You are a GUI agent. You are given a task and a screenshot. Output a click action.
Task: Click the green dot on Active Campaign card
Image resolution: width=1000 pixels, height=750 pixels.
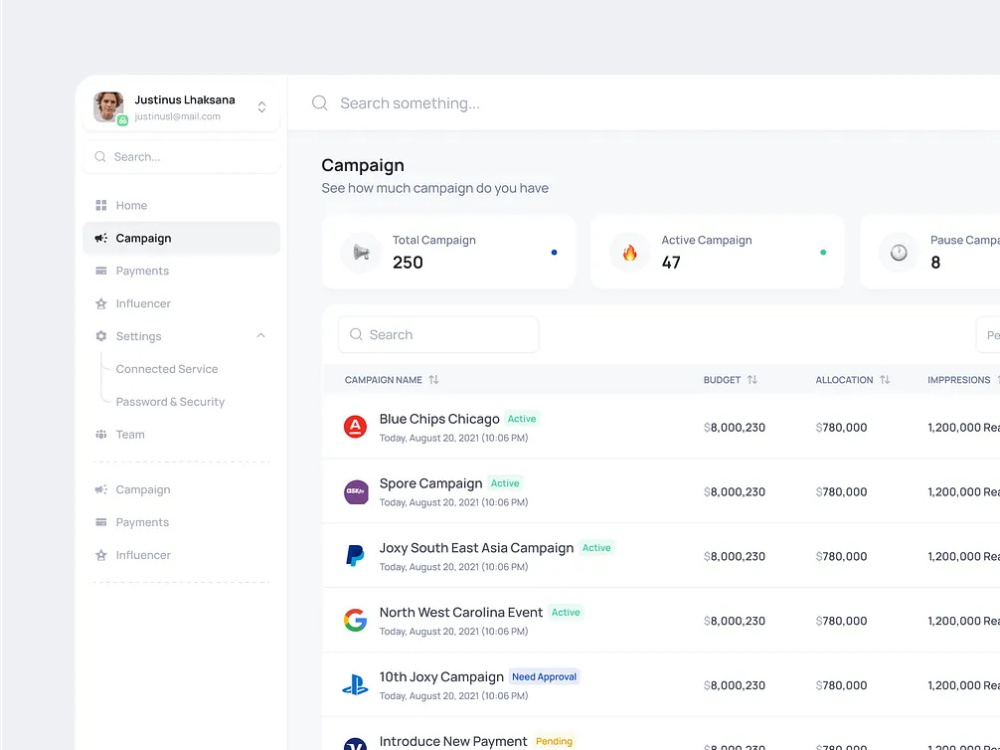823,253
